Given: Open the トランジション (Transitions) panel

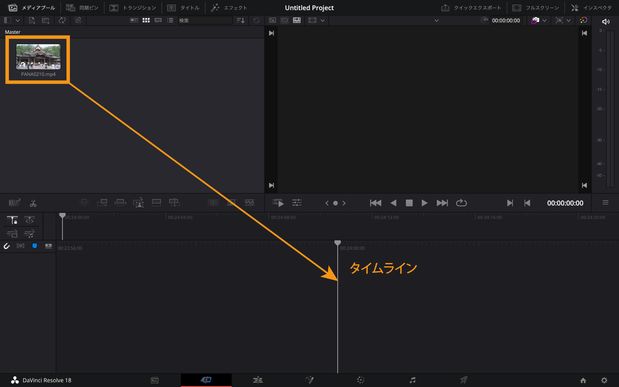Looking at the screenshot, I should (133, 8).
